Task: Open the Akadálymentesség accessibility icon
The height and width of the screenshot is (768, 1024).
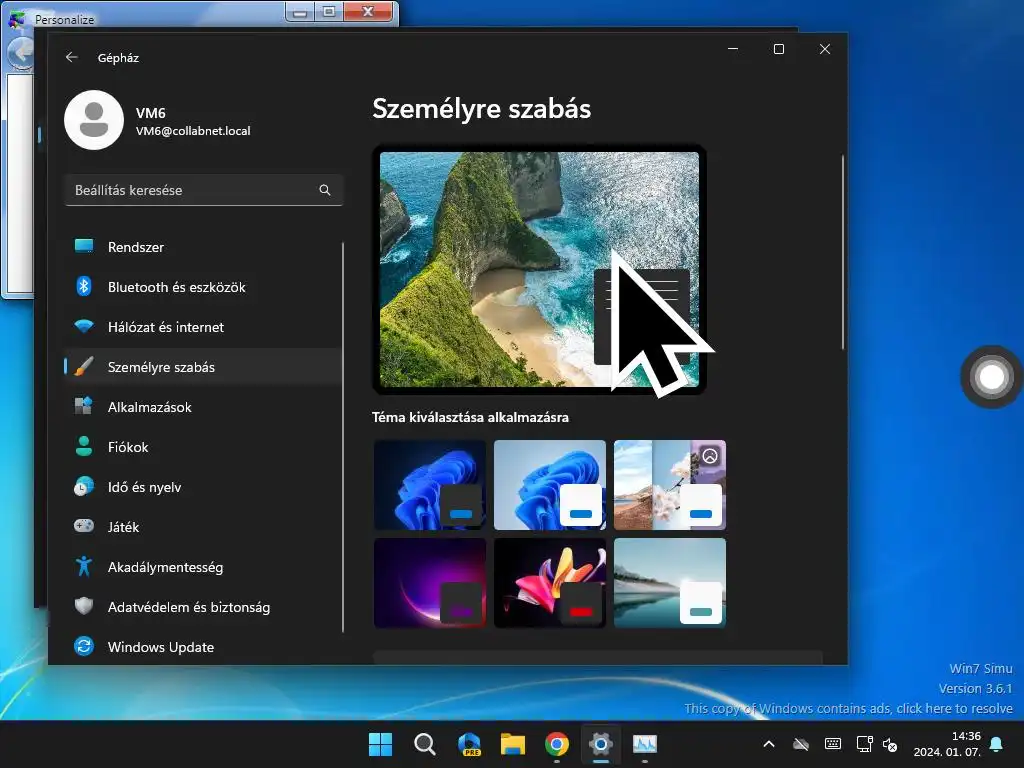Action: pyautogui.click(x=84, y=566)
